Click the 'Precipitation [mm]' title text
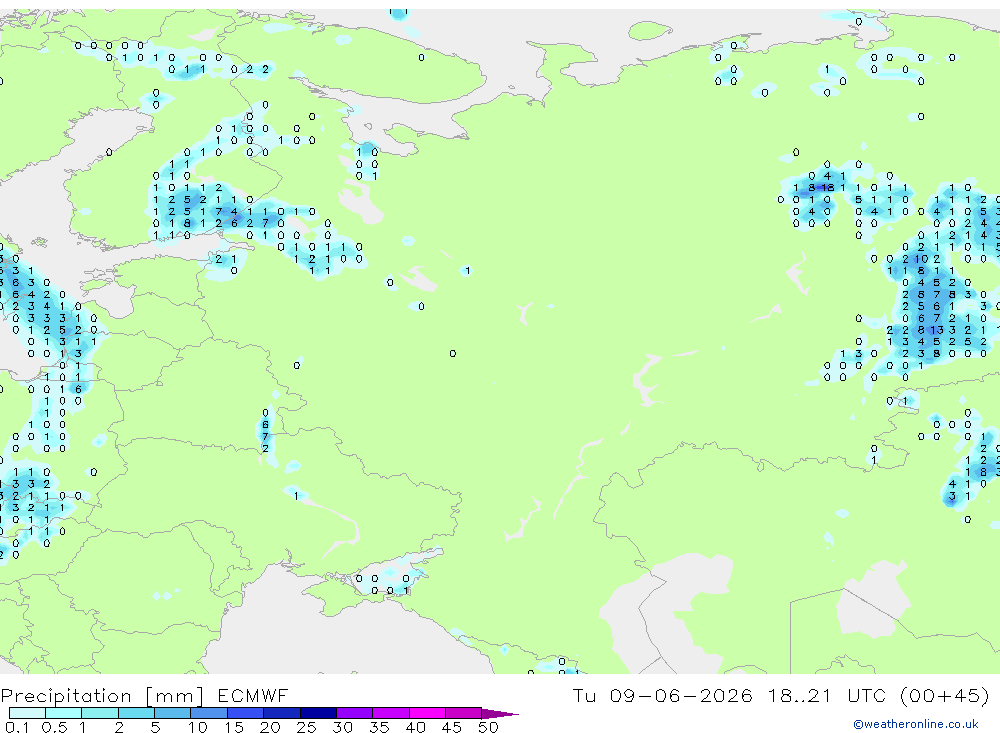Viewport: 1000px width, 733px height. click(x=103, y=696)
